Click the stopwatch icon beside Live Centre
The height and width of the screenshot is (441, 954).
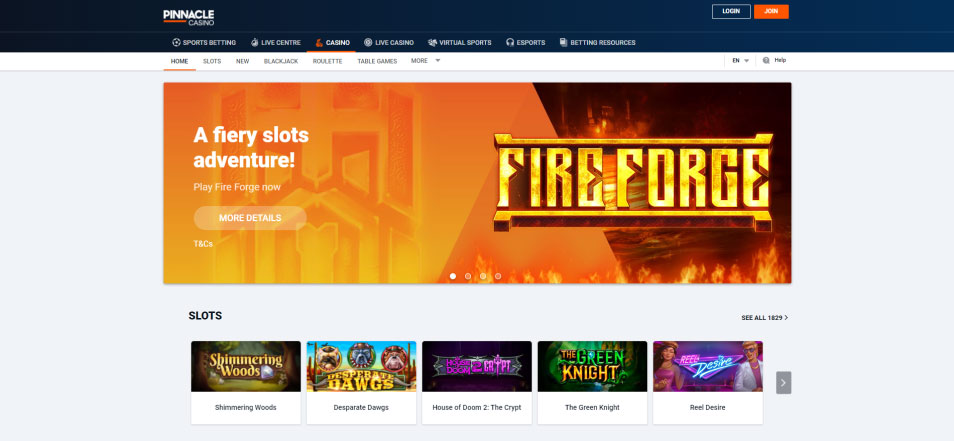point(255,43)
